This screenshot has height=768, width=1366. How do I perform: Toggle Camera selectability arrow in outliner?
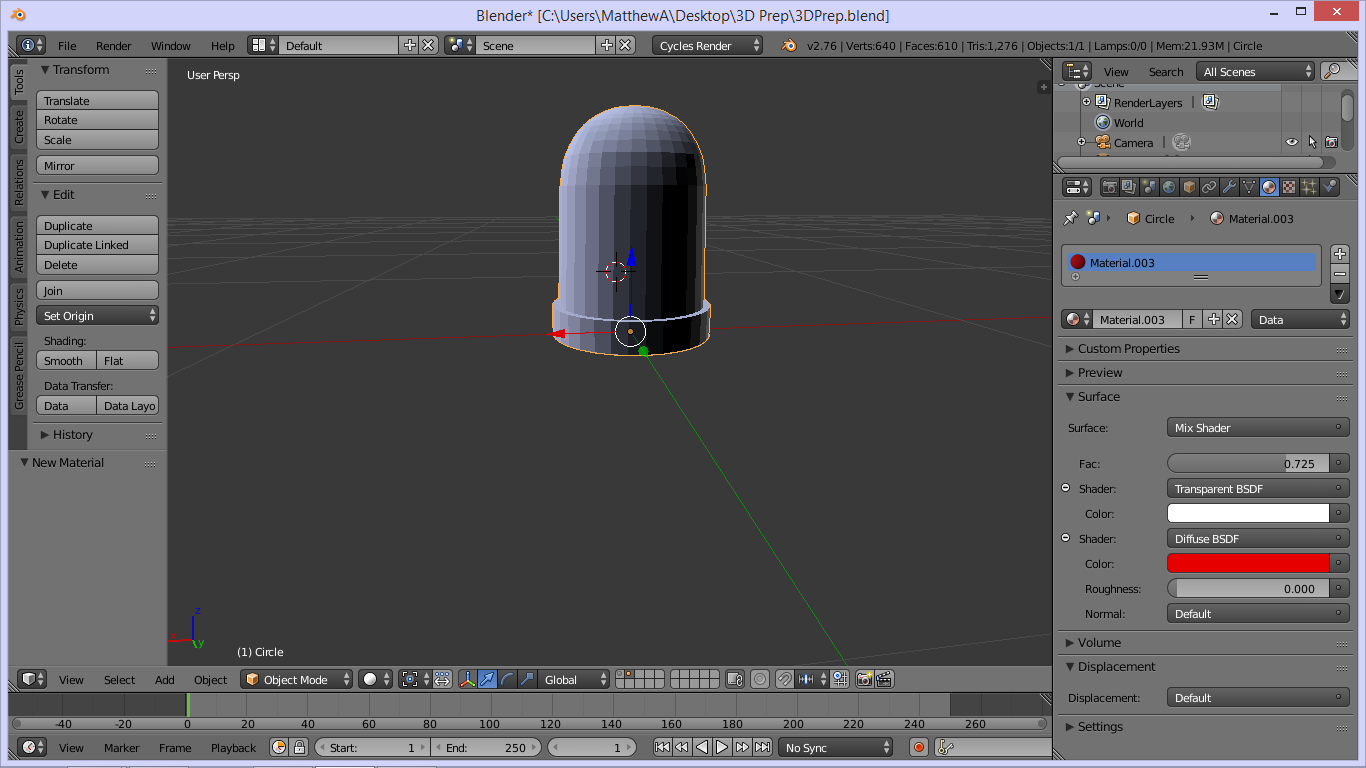[x=1311, y=142]
